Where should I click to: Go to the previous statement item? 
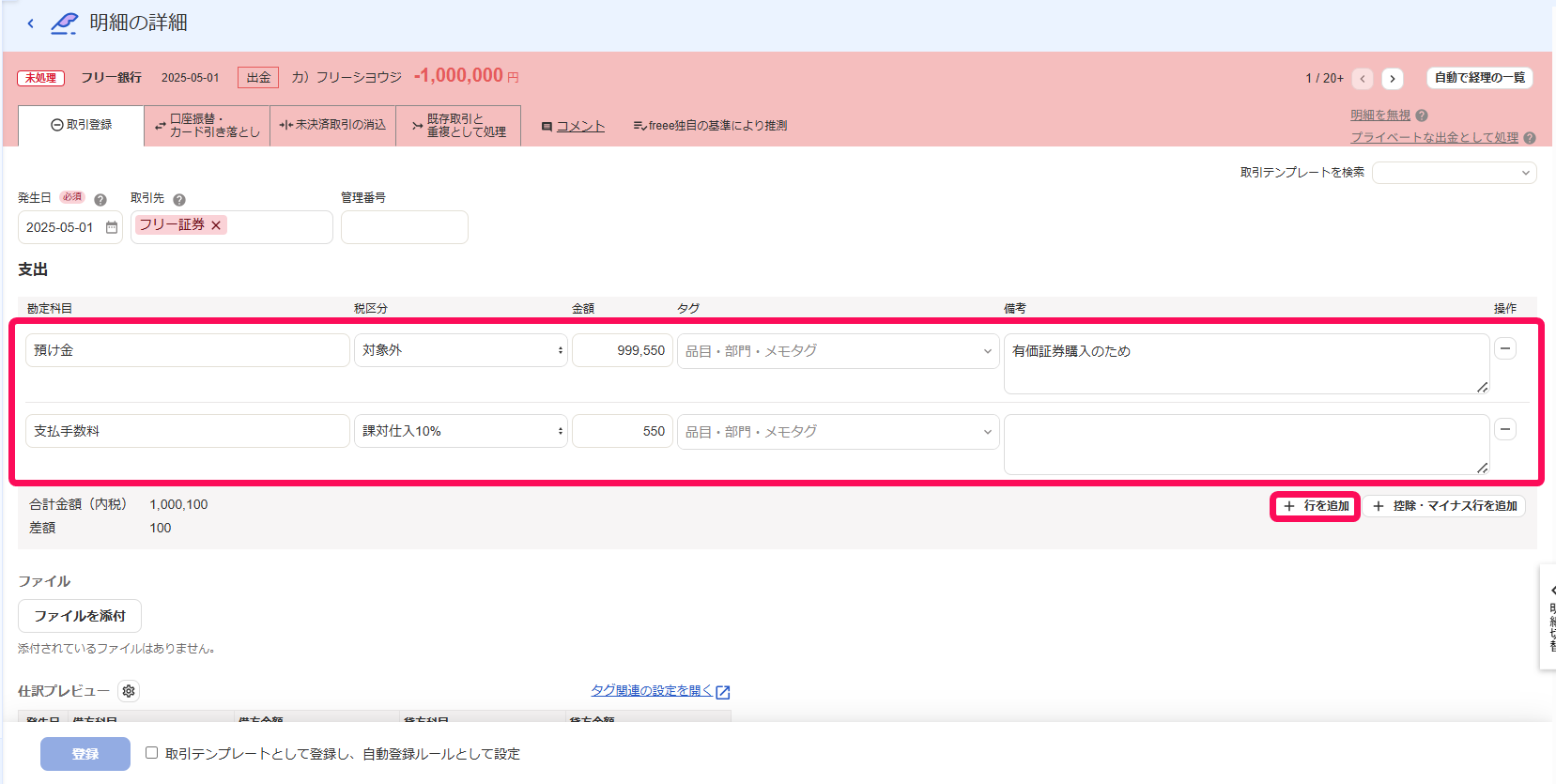point(1363,79)
